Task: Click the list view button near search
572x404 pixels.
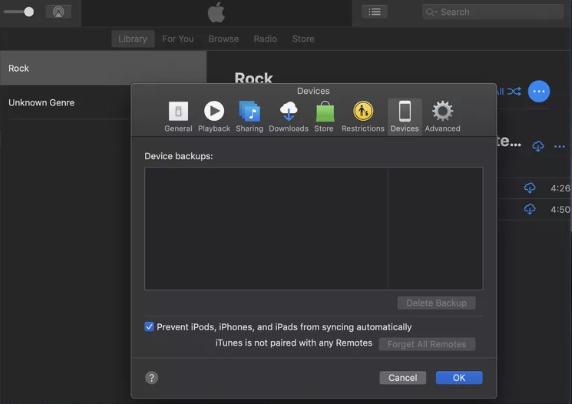Action: pyautogui.click(x=374, y=12)
